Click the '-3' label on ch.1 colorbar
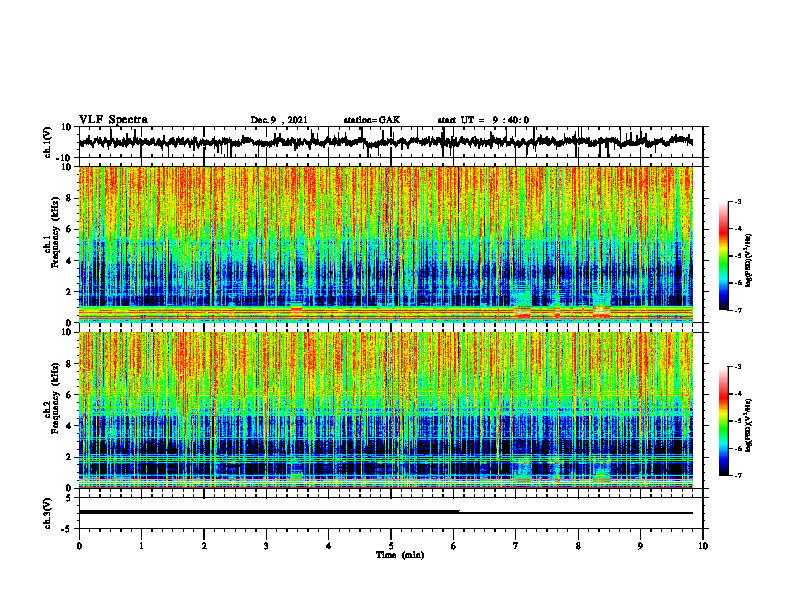Screen dimensions: 792x612 point(737,201)
